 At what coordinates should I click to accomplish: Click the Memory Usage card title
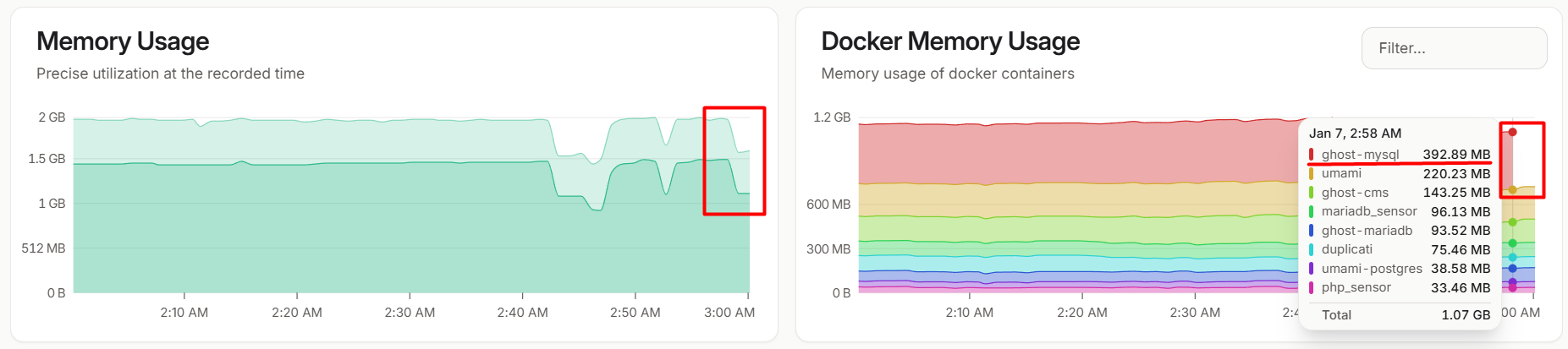click(x=123, y=41)
